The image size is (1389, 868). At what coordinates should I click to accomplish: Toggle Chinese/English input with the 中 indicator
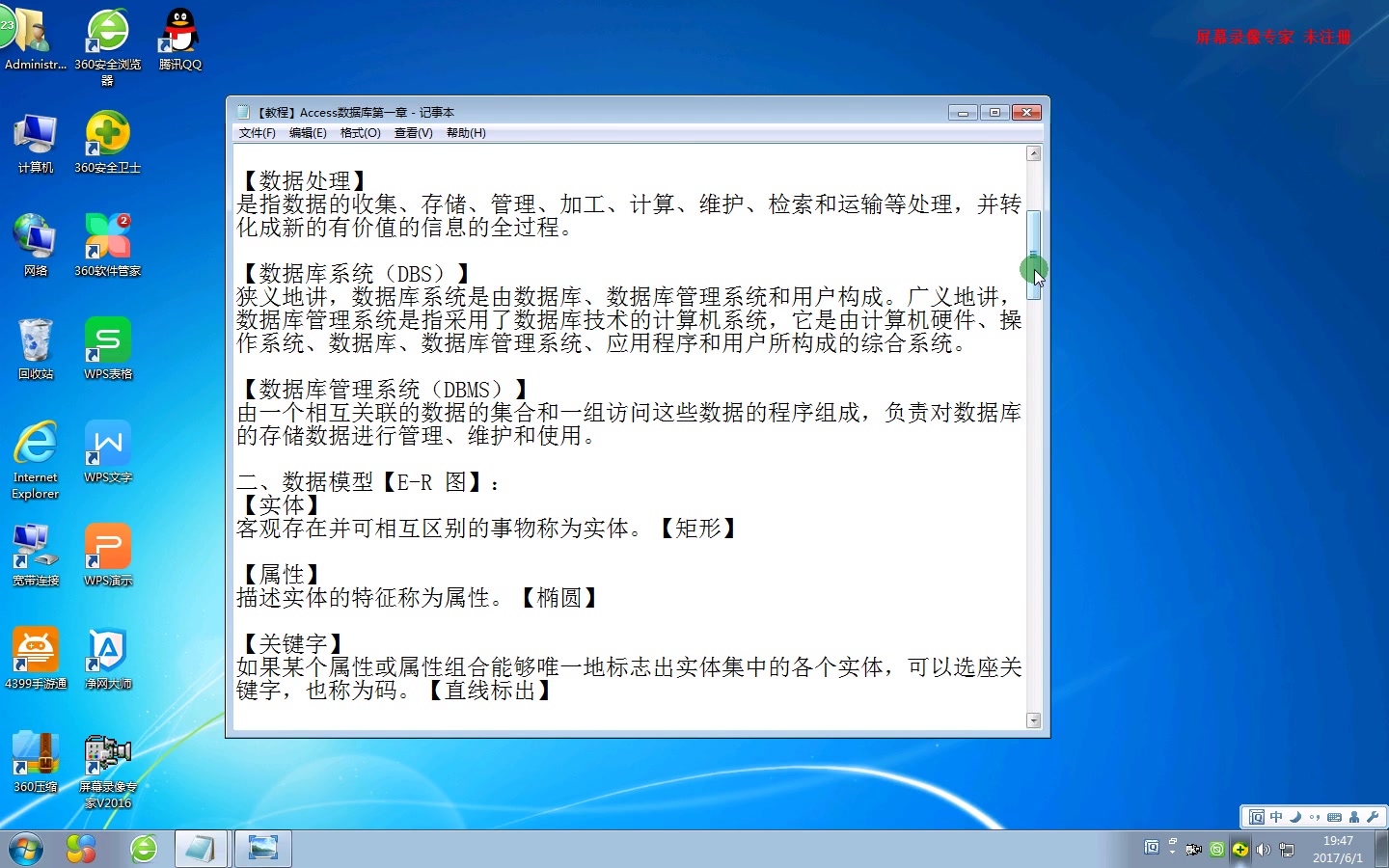[1275, 816]
